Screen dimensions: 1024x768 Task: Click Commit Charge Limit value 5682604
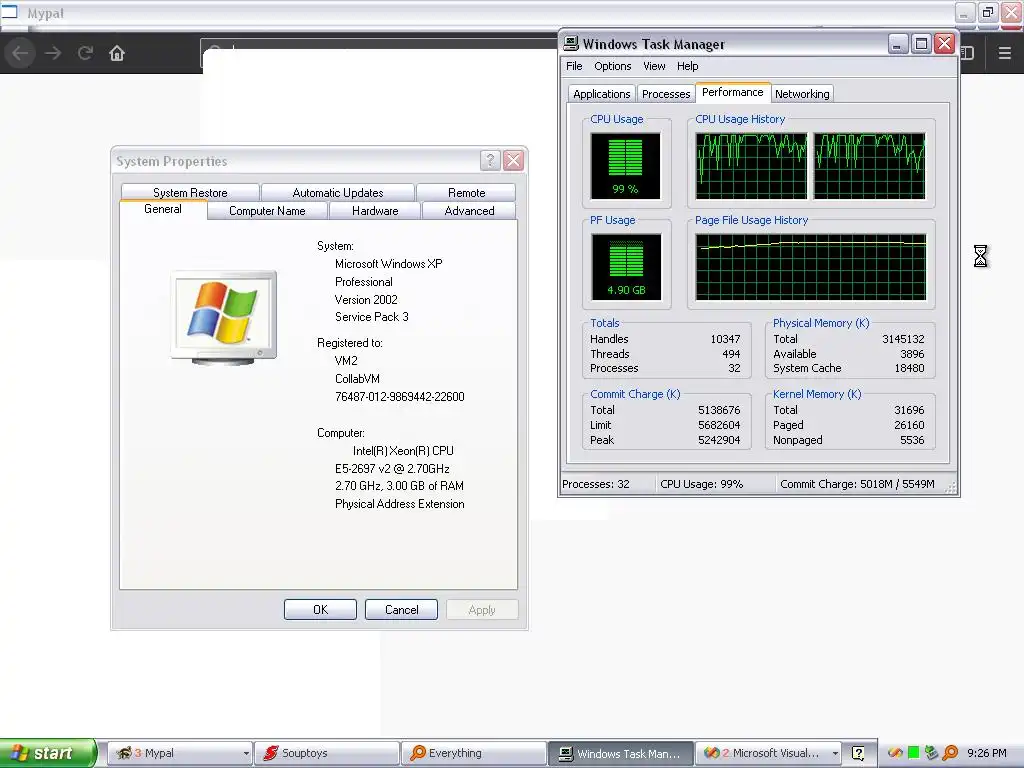719,425
